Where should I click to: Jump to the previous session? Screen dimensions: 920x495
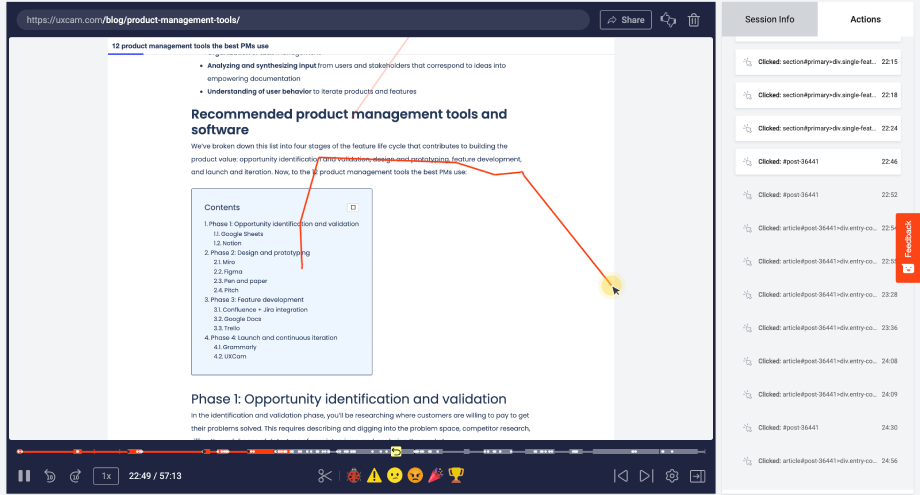621,476
